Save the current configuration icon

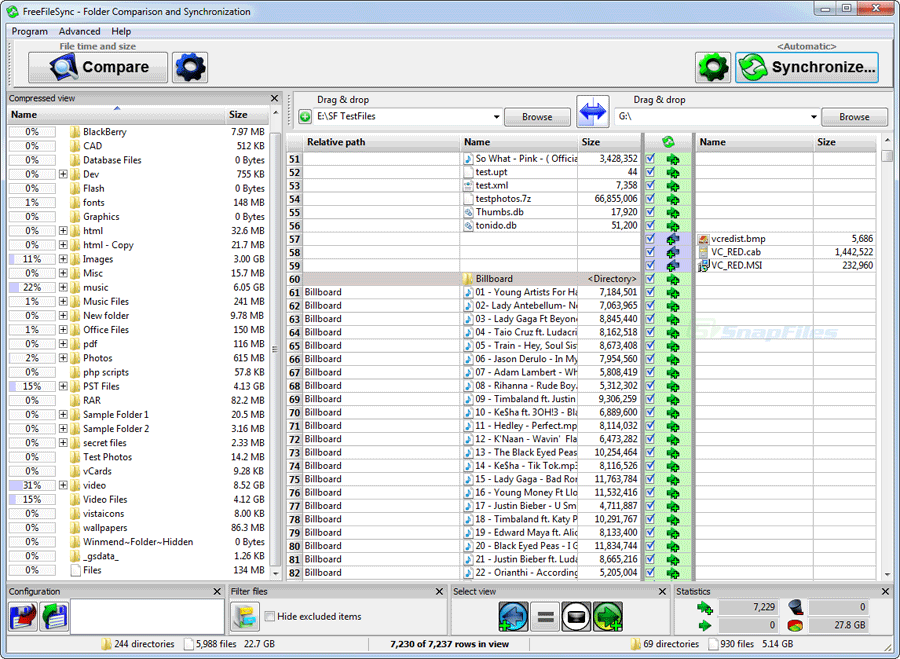click(23, 617)
